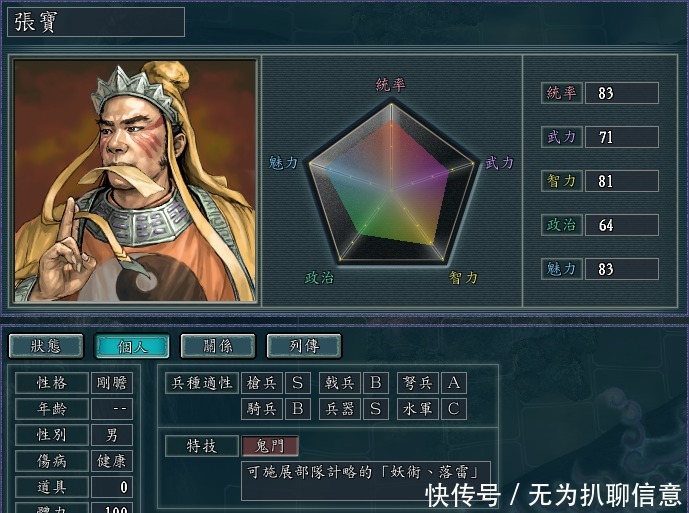Select the 政治 stat label
The image size is (689, 513).
pyautogui.click(x=562, y=225)
